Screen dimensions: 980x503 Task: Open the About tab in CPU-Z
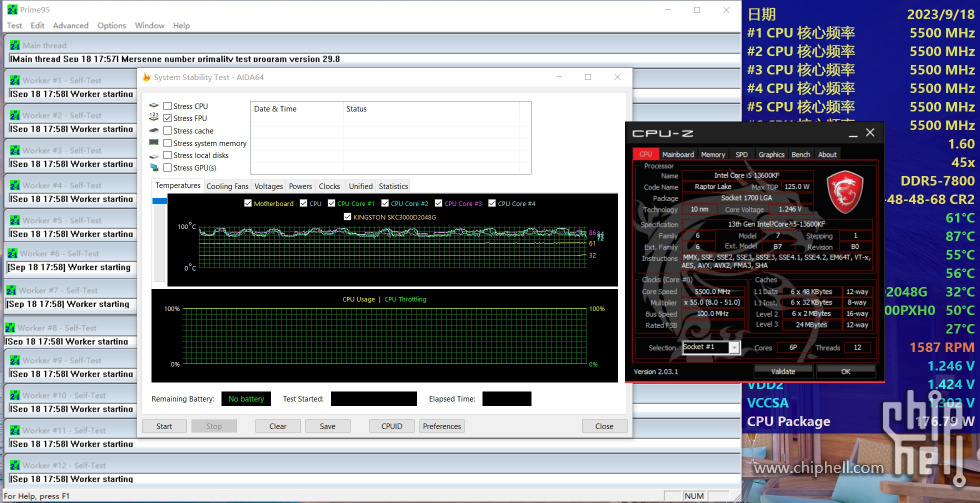828,154
